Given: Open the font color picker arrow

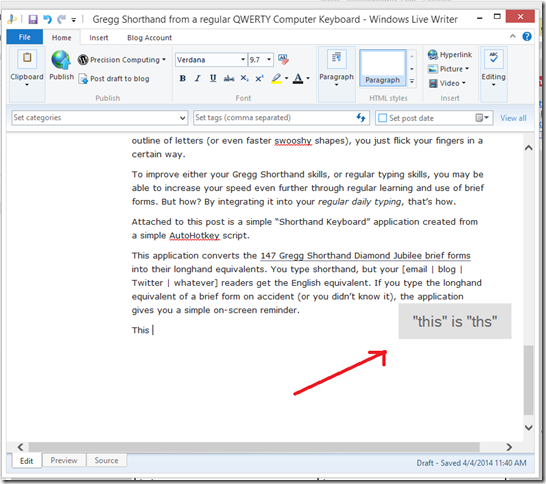Looking at the screenshot, I should [308, 78].
